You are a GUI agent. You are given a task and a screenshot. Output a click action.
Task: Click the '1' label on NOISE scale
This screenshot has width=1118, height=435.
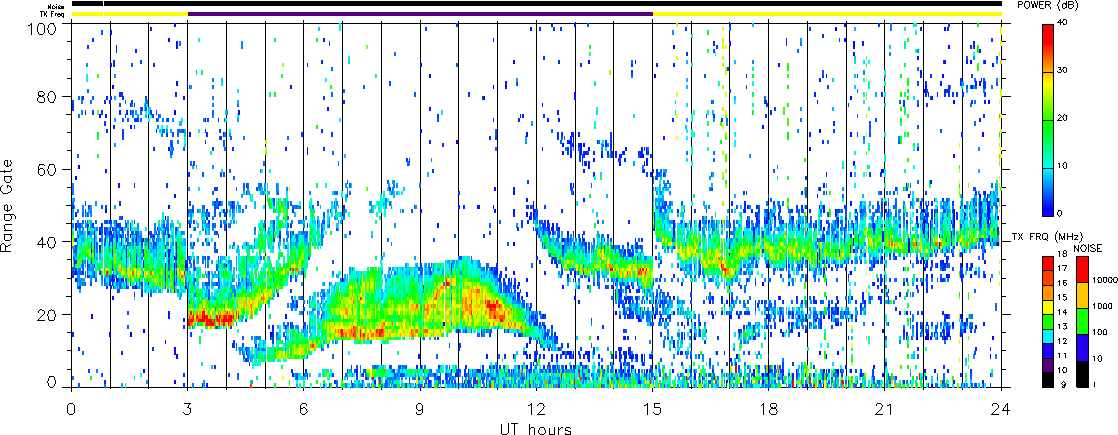tap(1095, 384)
